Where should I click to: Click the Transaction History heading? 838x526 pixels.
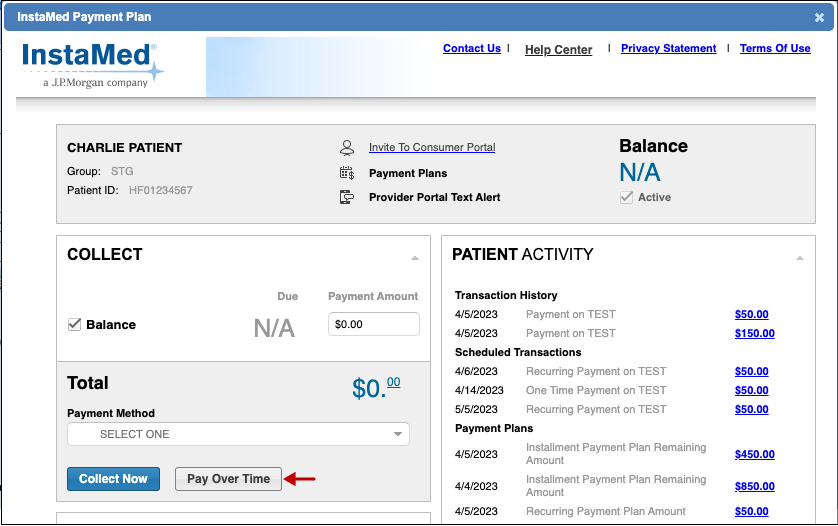pyautogui.click(x=506, y=295)
